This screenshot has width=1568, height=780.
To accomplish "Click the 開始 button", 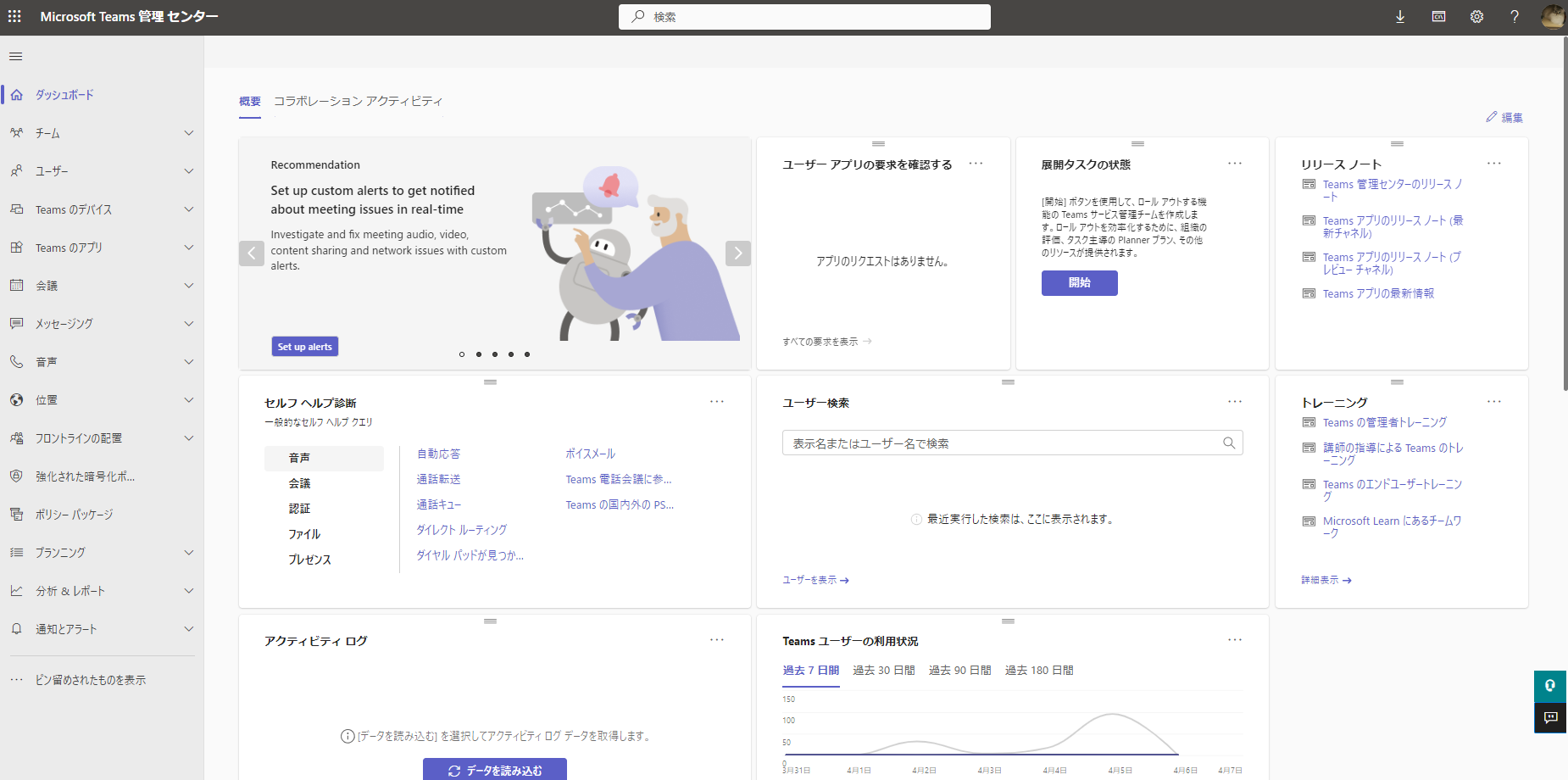I will pyautogui.click(x=1080, y=283).
